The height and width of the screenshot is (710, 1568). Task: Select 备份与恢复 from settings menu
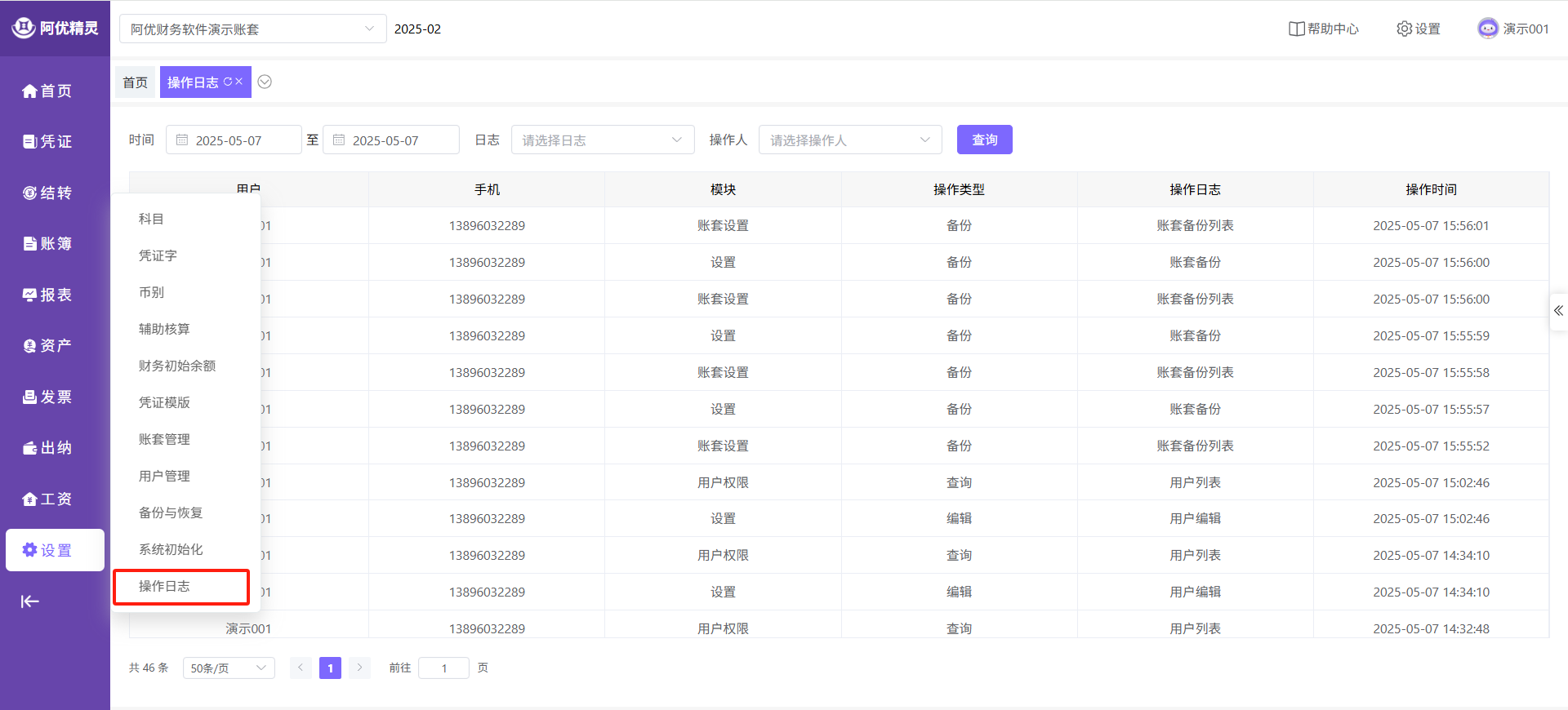171,513
